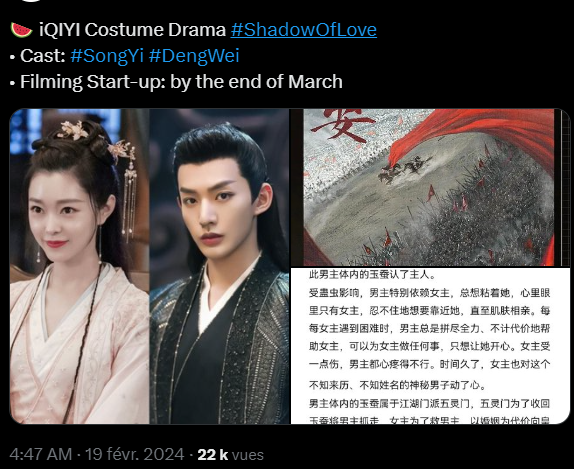574x469 pixels.
Task: Open the #SongYi hashtag
Action: coord(107,56)
